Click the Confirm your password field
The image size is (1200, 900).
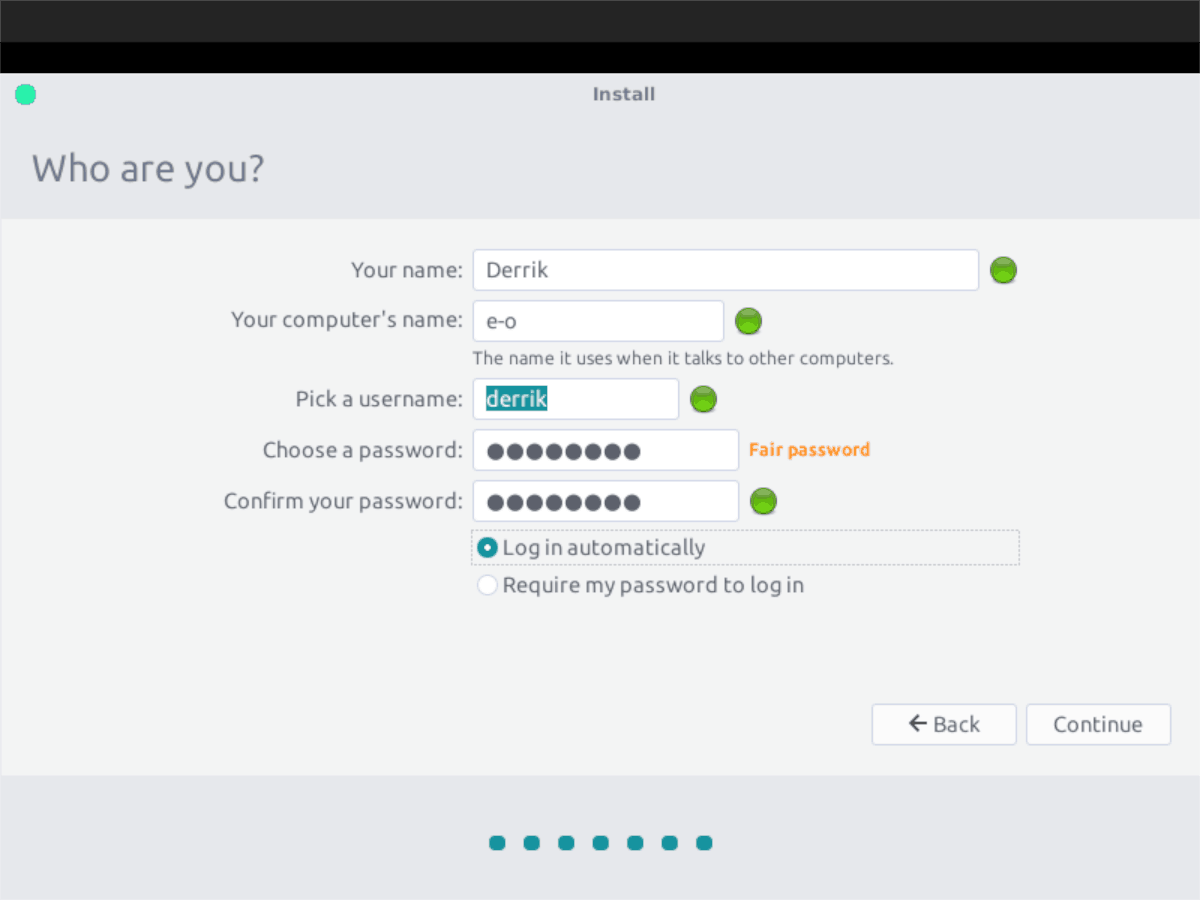pyautogui.click(x=606, y=501)
